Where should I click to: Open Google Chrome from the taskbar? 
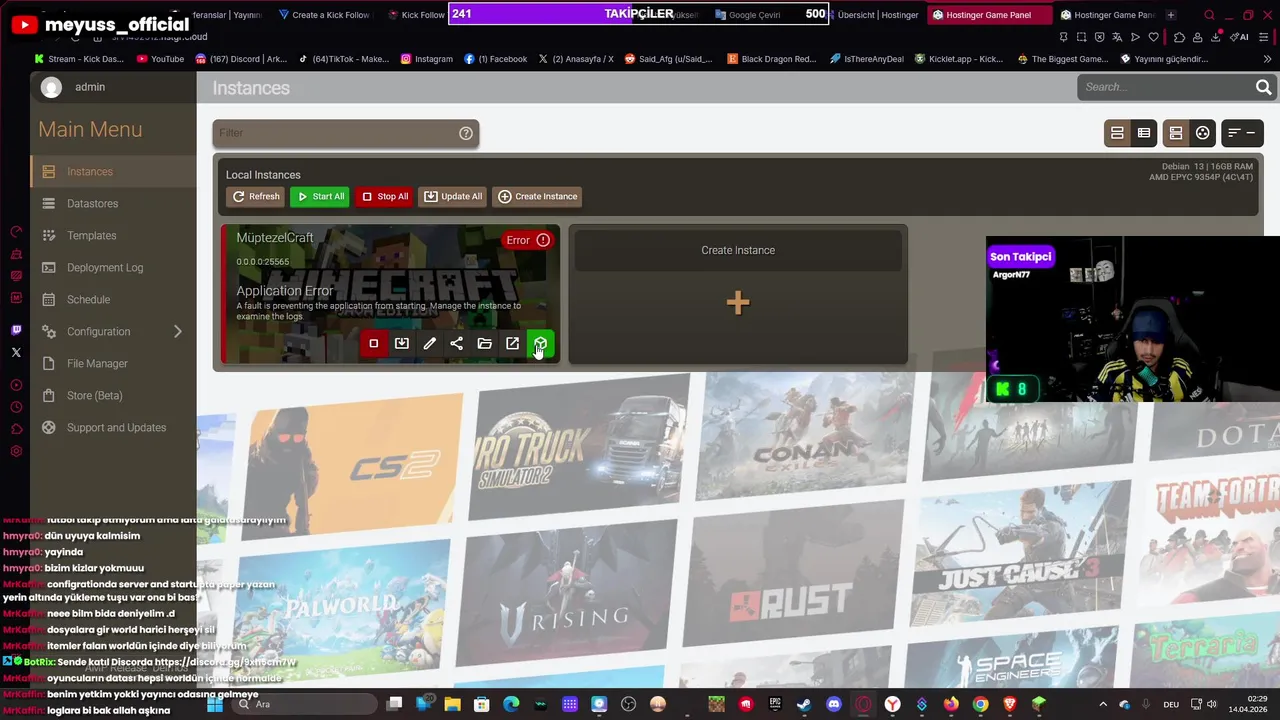pos(980,704)
